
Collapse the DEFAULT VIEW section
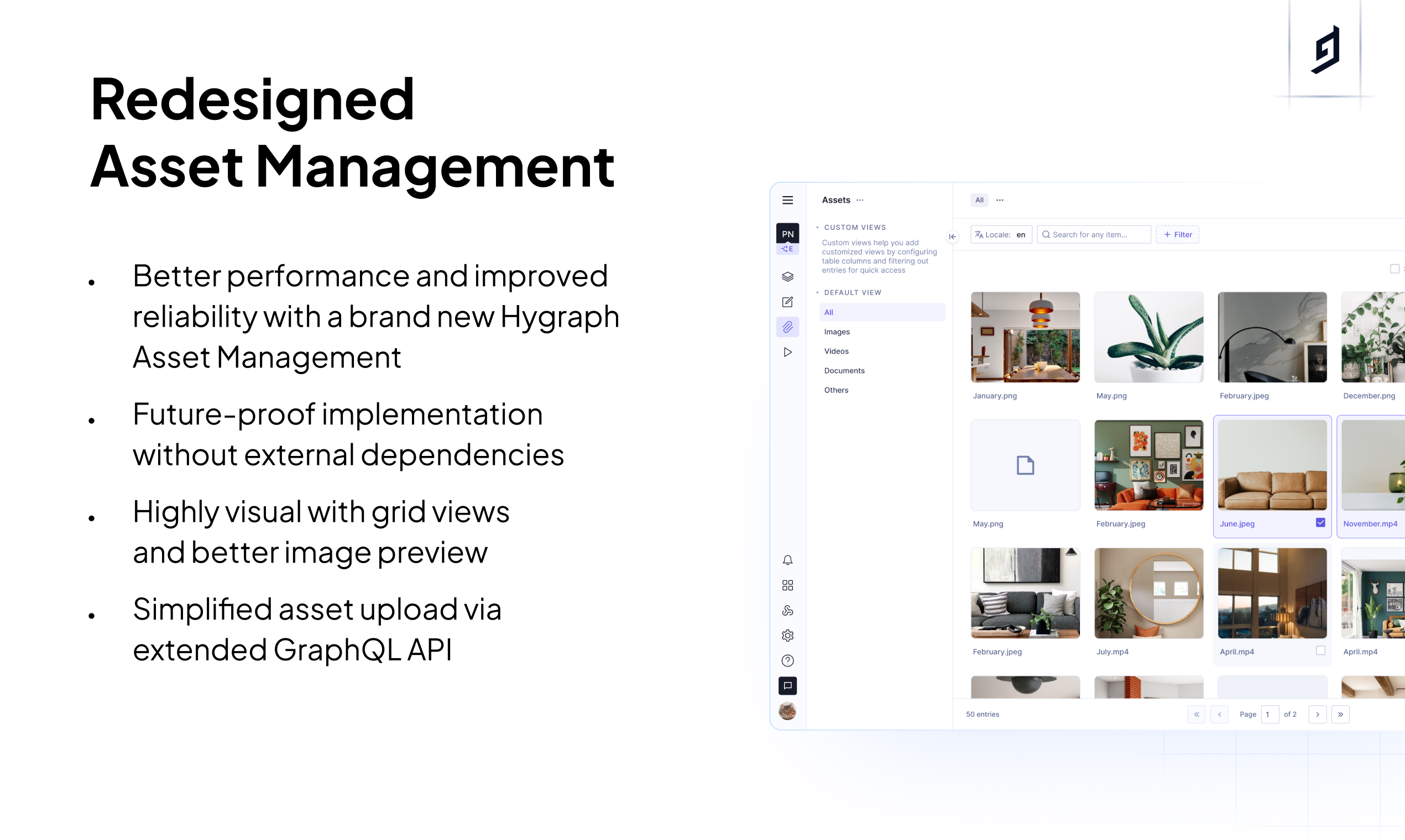[x=817, y=292]
